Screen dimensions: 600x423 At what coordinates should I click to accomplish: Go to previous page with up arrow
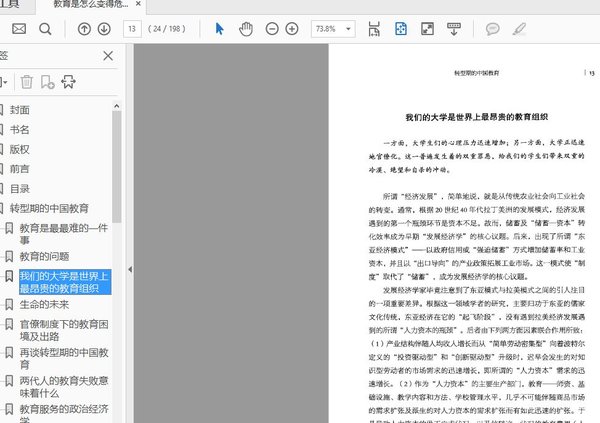82,29
